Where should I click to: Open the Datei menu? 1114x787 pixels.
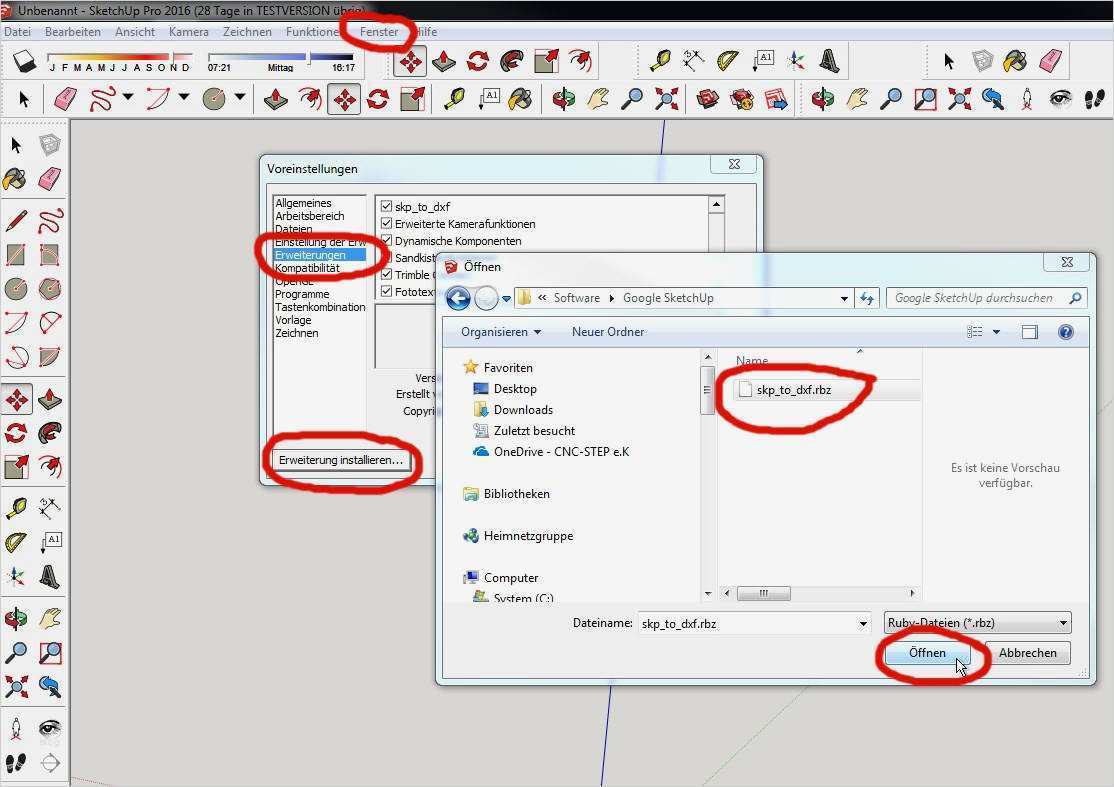17,32
